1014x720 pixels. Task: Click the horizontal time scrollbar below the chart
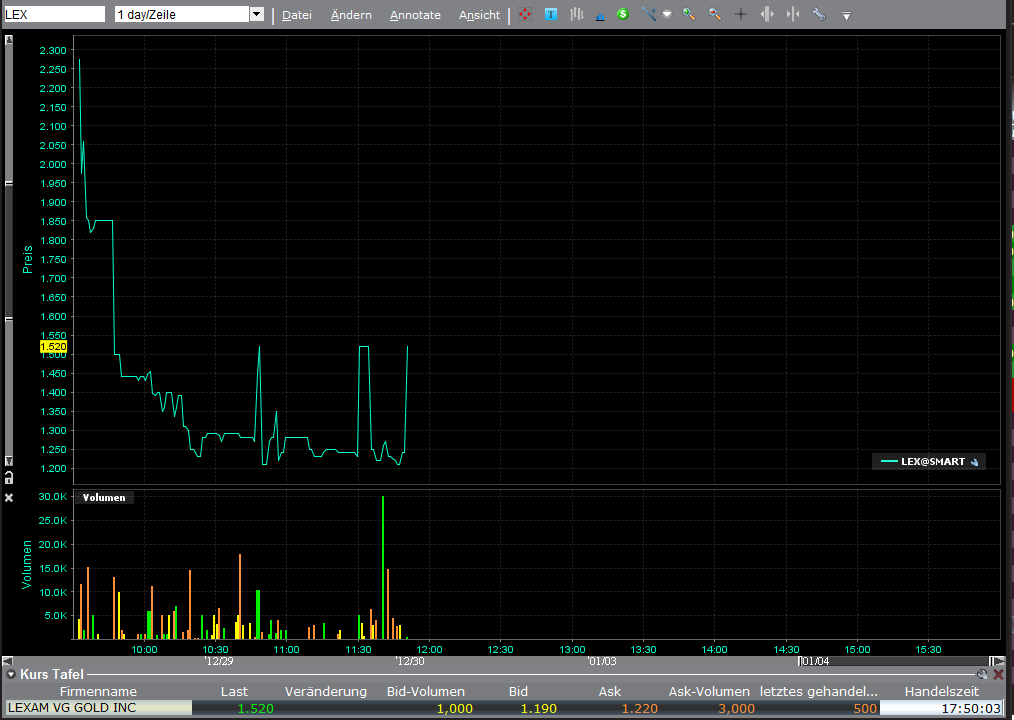[500, 661]
